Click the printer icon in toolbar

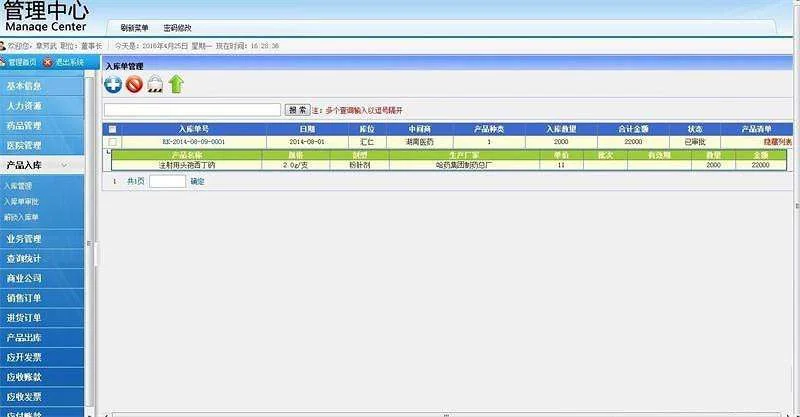tap(155, 85)
